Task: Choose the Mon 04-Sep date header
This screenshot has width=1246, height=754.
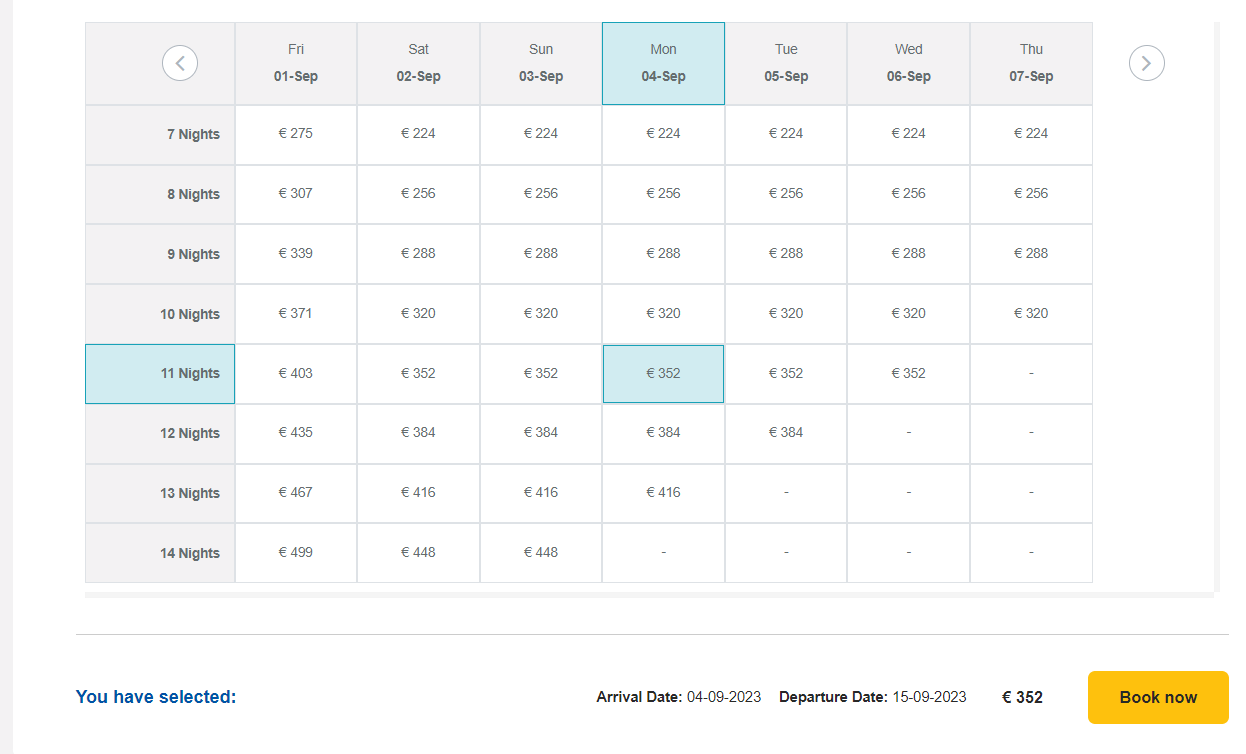Action: [663, 63]
